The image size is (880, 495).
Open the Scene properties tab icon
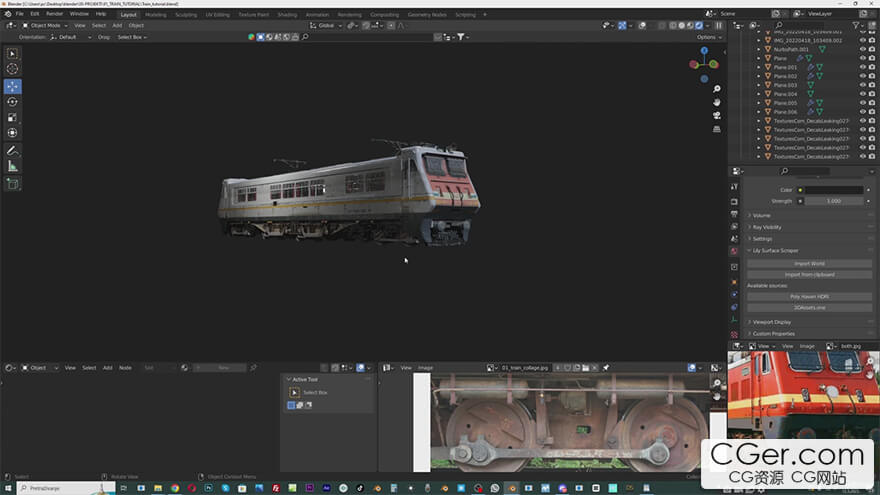pyautogui.click(x=734, y=239)
